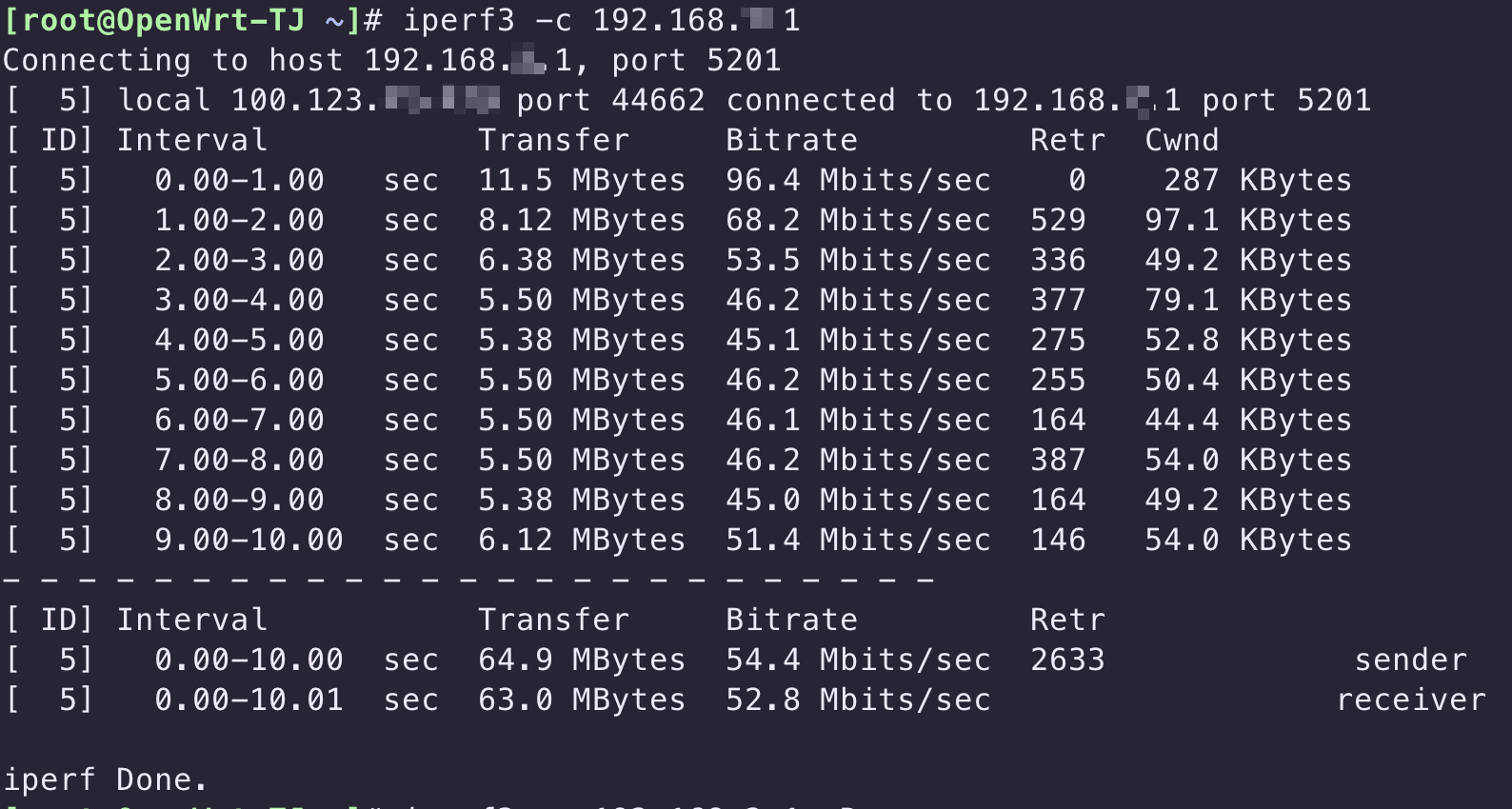Select the 96.4 Mbits/sec bitrate value
This screenshot has height=809, width=1512.
pos(857,180)
